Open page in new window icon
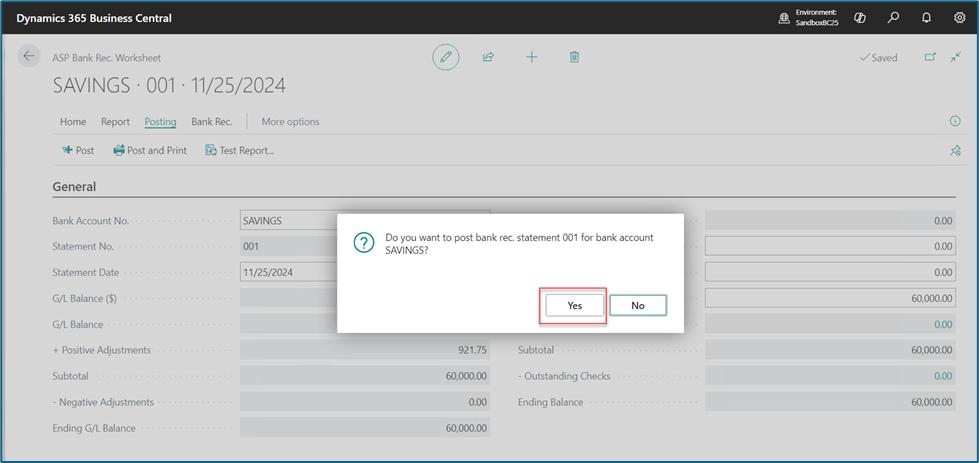The image size is (979, 463). tap(930, 57)
